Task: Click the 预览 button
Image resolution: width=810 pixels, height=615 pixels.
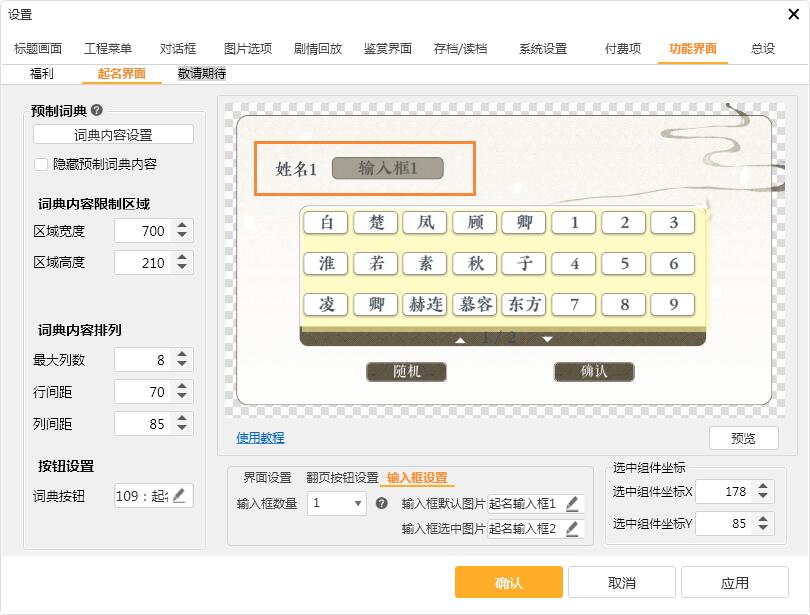Action: 743,438
